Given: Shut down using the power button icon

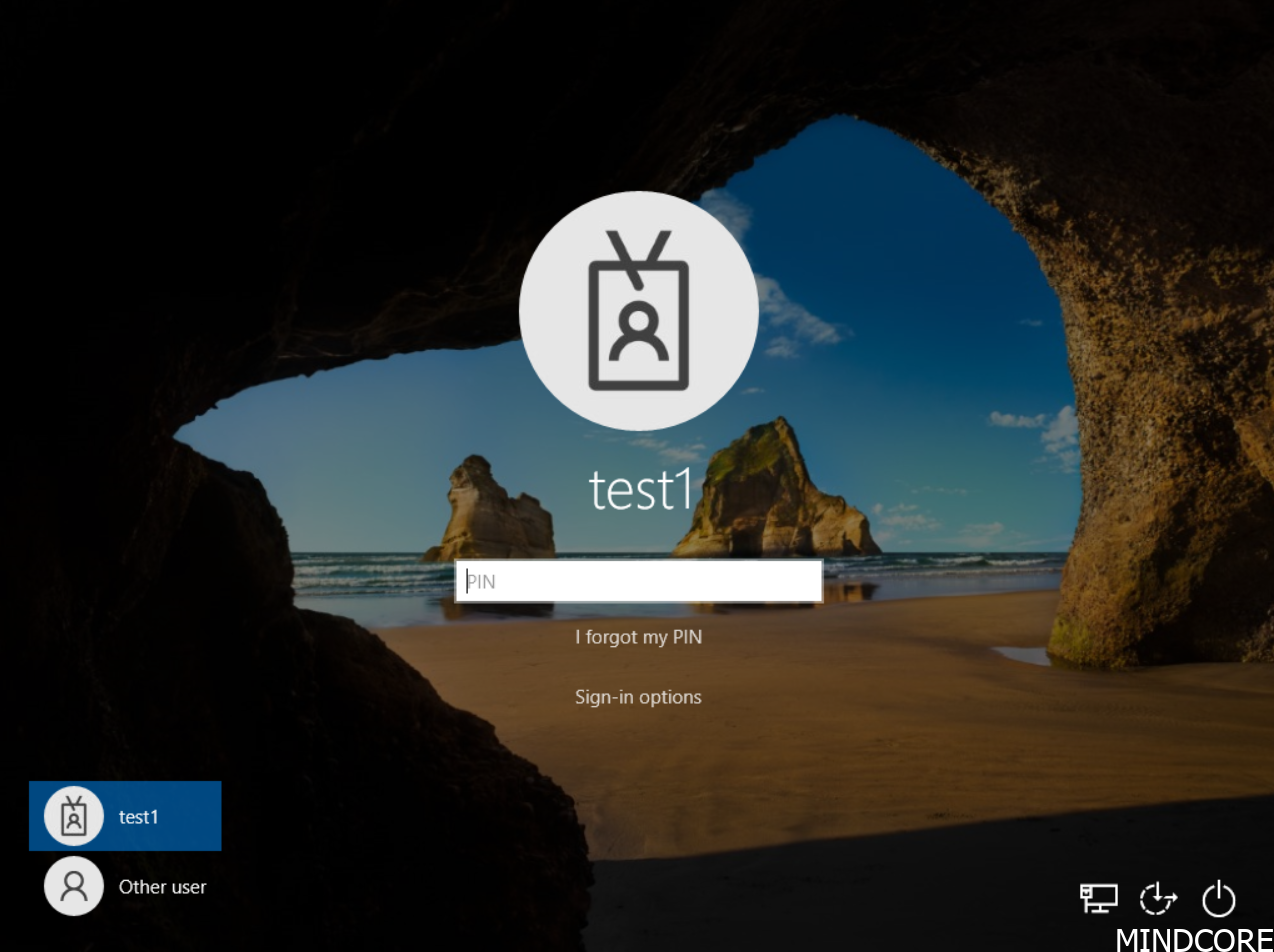Looking at the screenshot, I should (1220, 899).
